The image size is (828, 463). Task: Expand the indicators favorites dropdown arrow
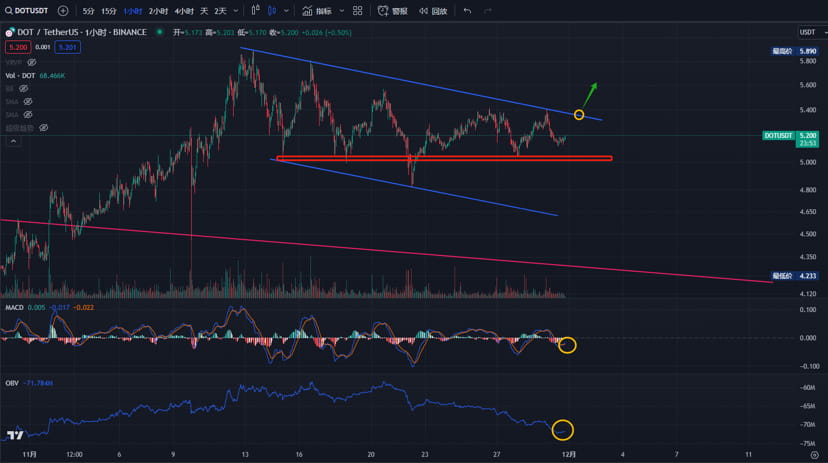(x=342, y=11)
